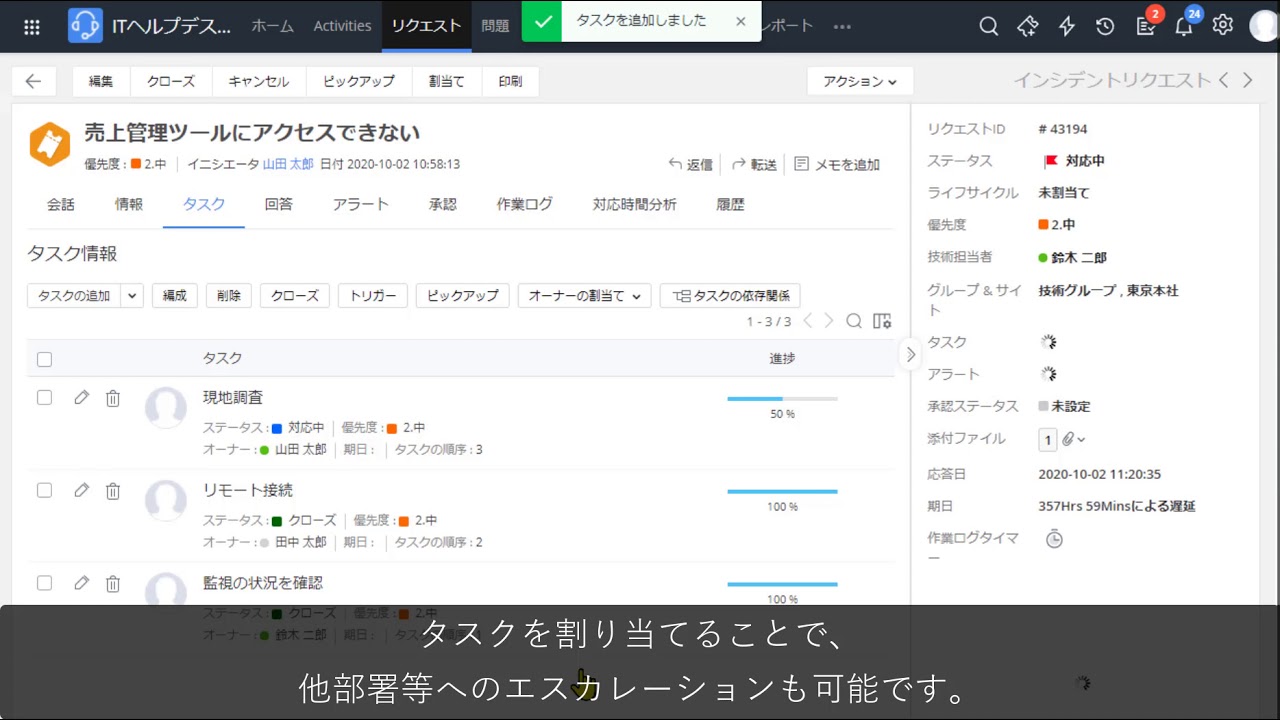Image resolution: width=1280 pixels, height=720 pixels.
Task: Click the タスクの依存関係 button
Action: 731,295
